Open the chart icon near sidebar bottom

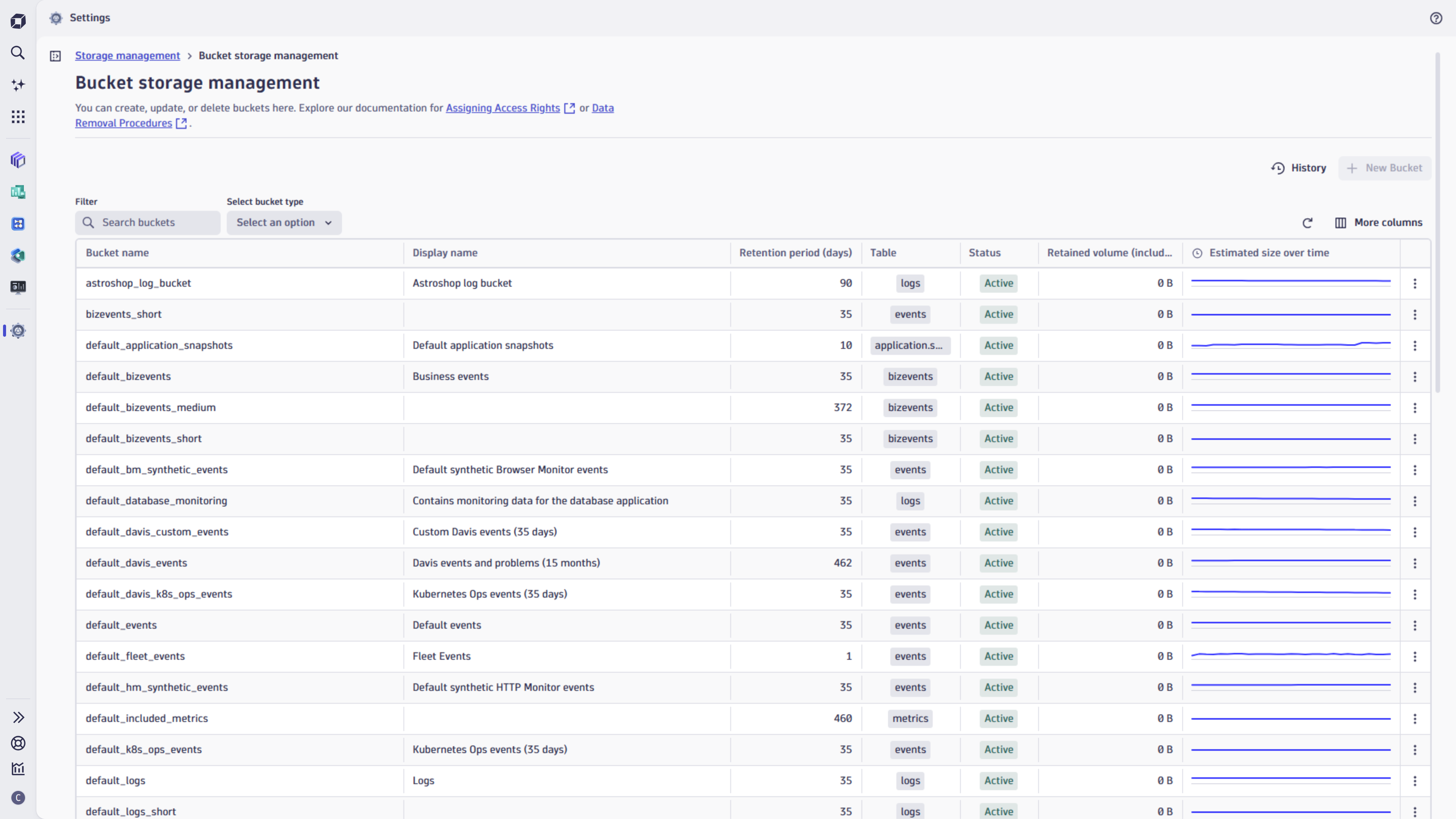(x=18, y=769)
